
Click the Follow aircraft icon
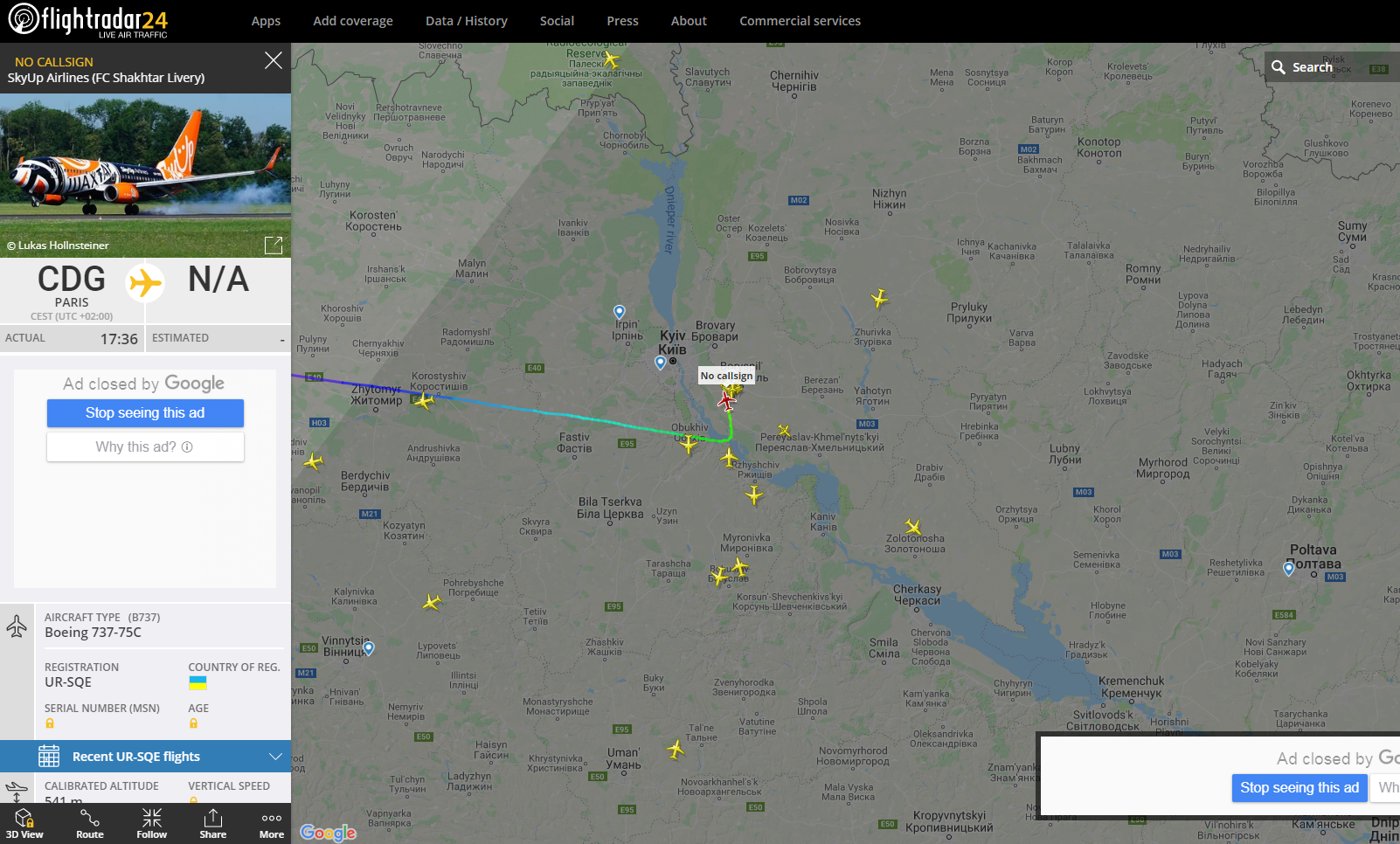tap(151, 823)
